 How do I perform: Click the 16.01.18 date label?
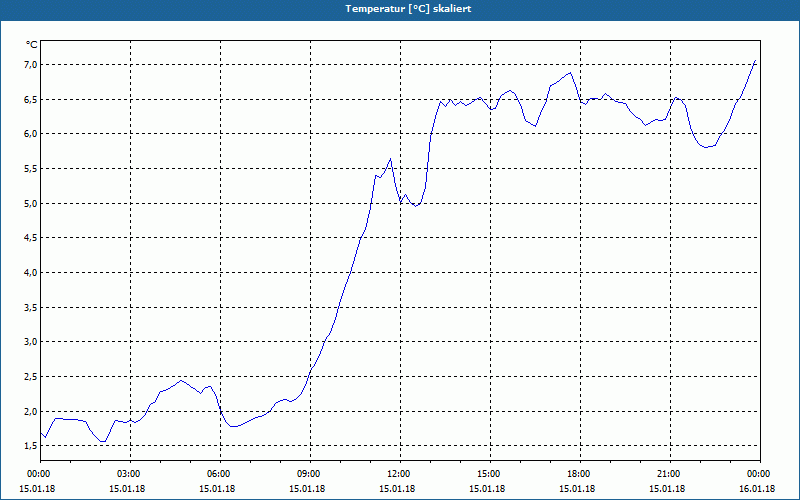pyautogui.click(x=757, y=489)
